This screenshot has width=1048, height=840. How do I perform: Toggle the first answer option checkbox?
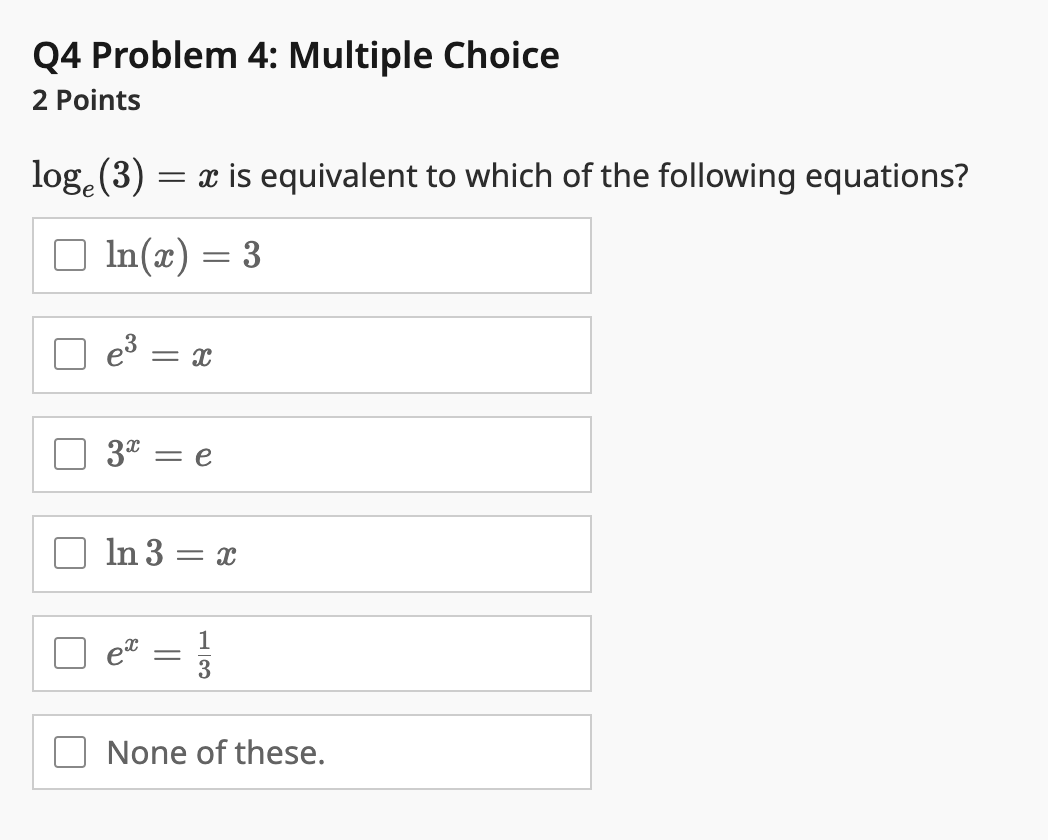pyautogui.click(x=69, y=256)
